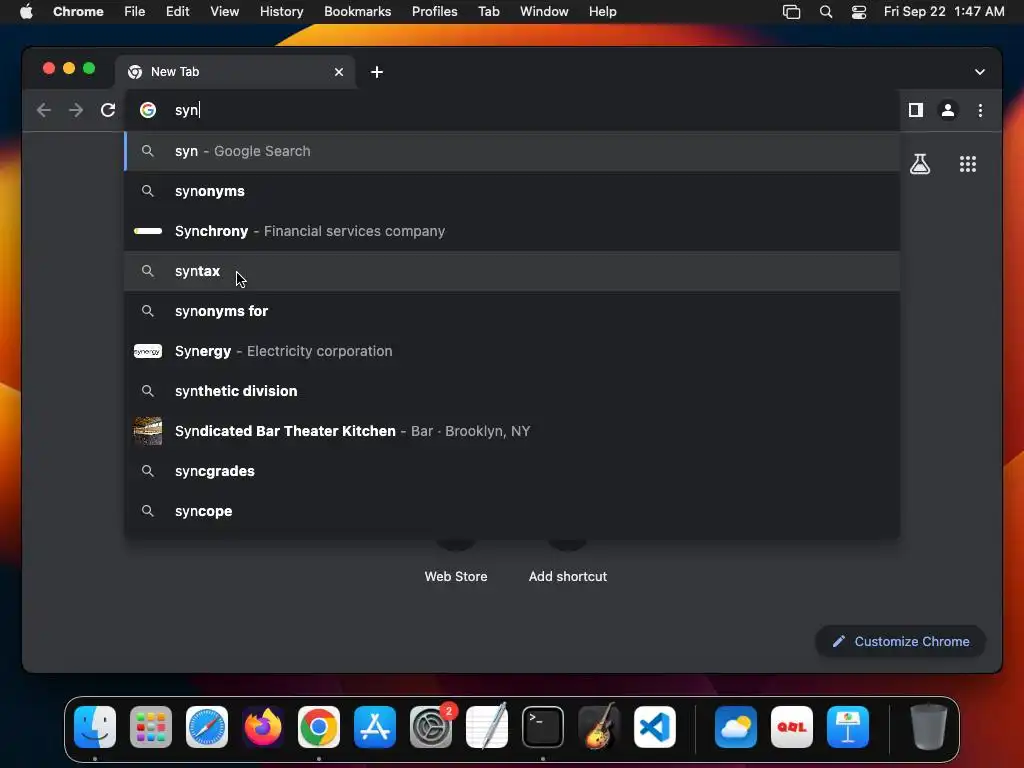
Task: Open Search Labs flask icon
Action: tap(920, 164)
